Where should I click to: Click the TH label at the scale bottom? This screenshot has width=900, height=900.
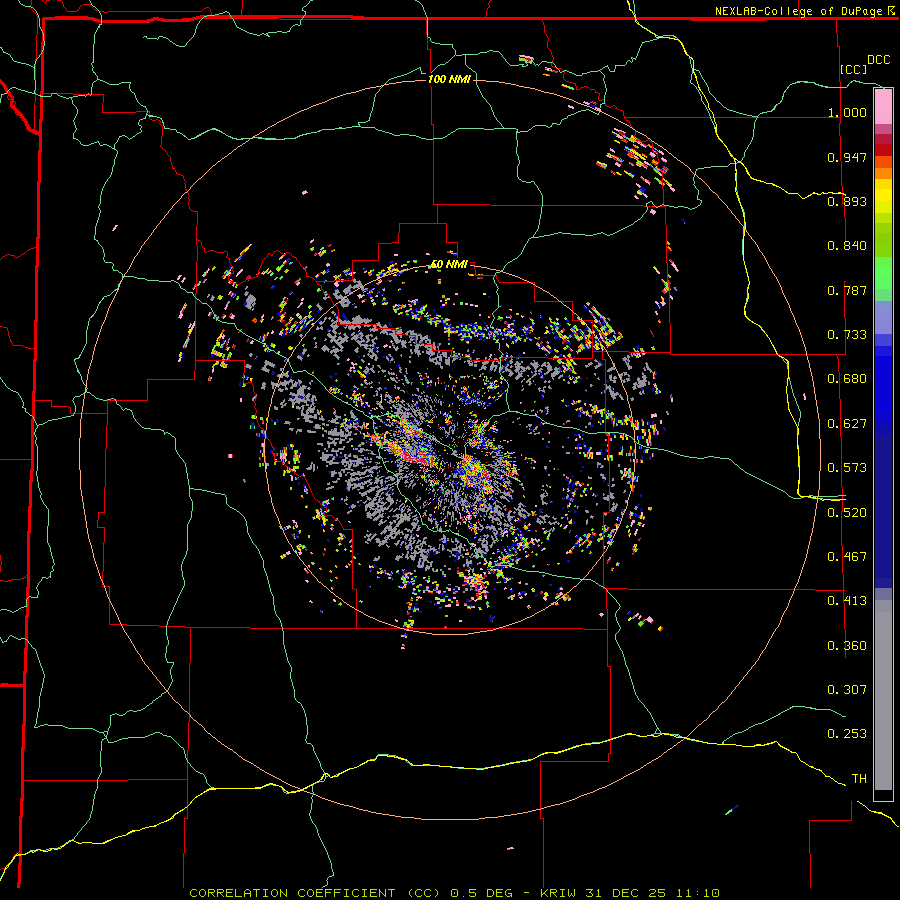(859, 779)
